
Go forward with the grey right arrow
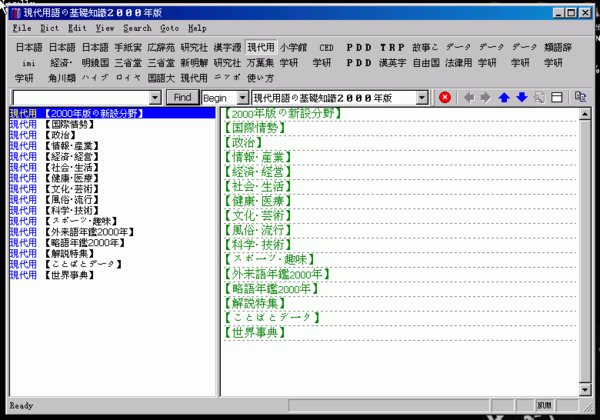click(x=486, y=98)
